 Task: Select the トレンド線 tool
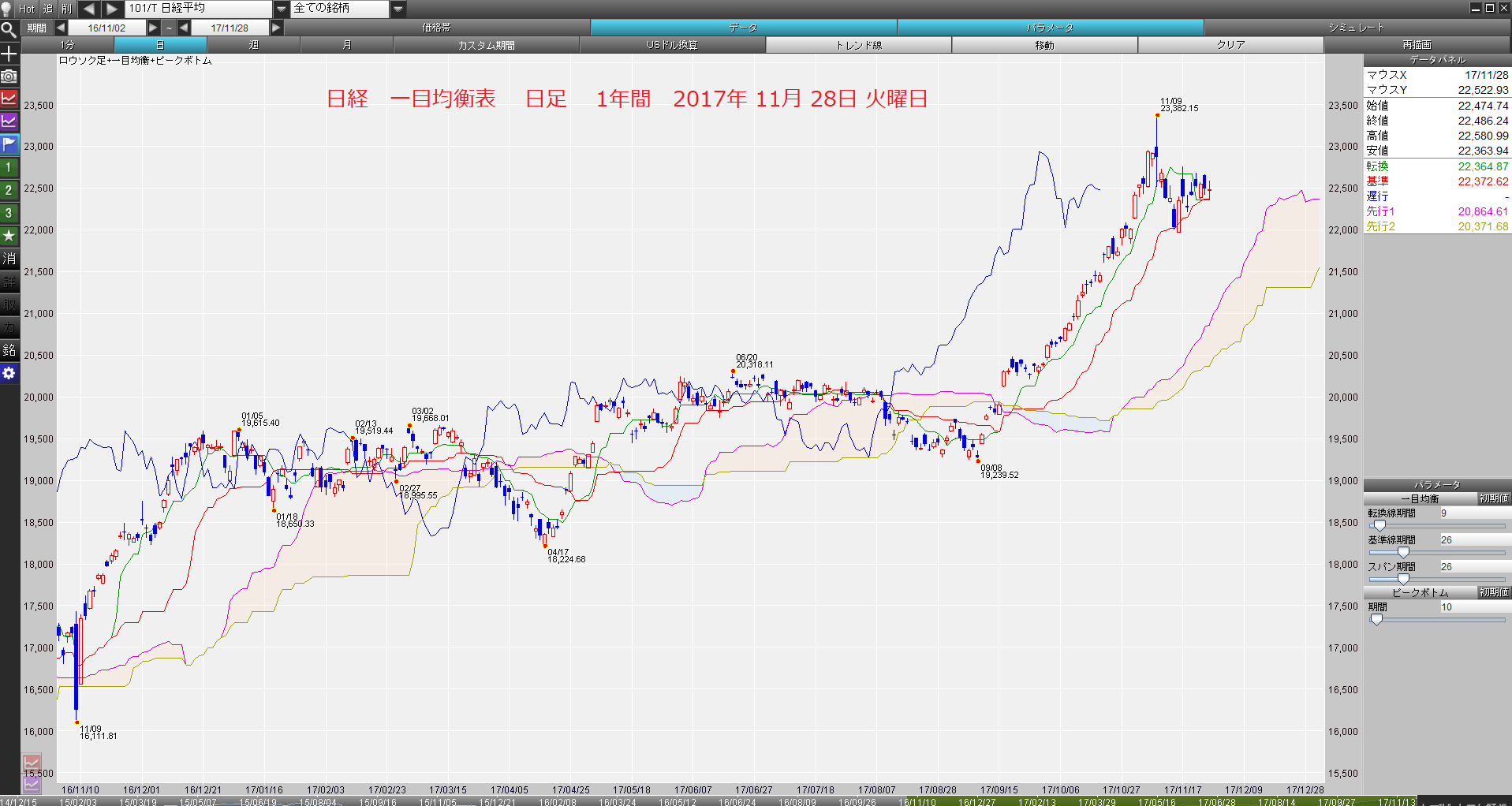click(x=859, y=45)
